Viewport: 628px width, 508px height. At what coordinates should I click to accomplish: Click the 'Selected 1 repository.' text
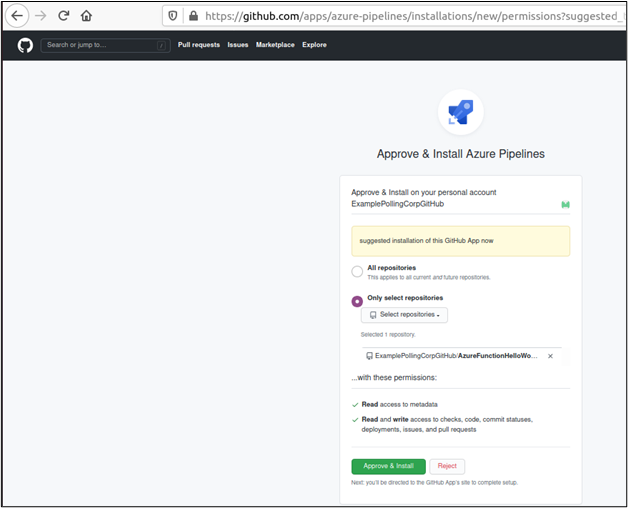[x=388, y=335]
